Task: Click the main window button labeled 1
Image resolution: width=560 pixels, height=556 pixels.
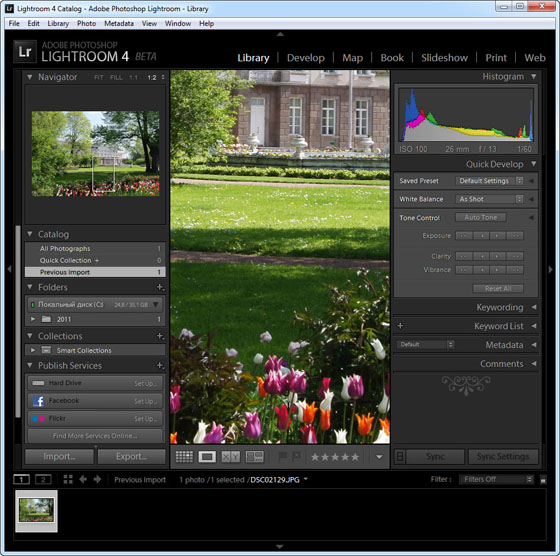Action: (x=21, y=479)
